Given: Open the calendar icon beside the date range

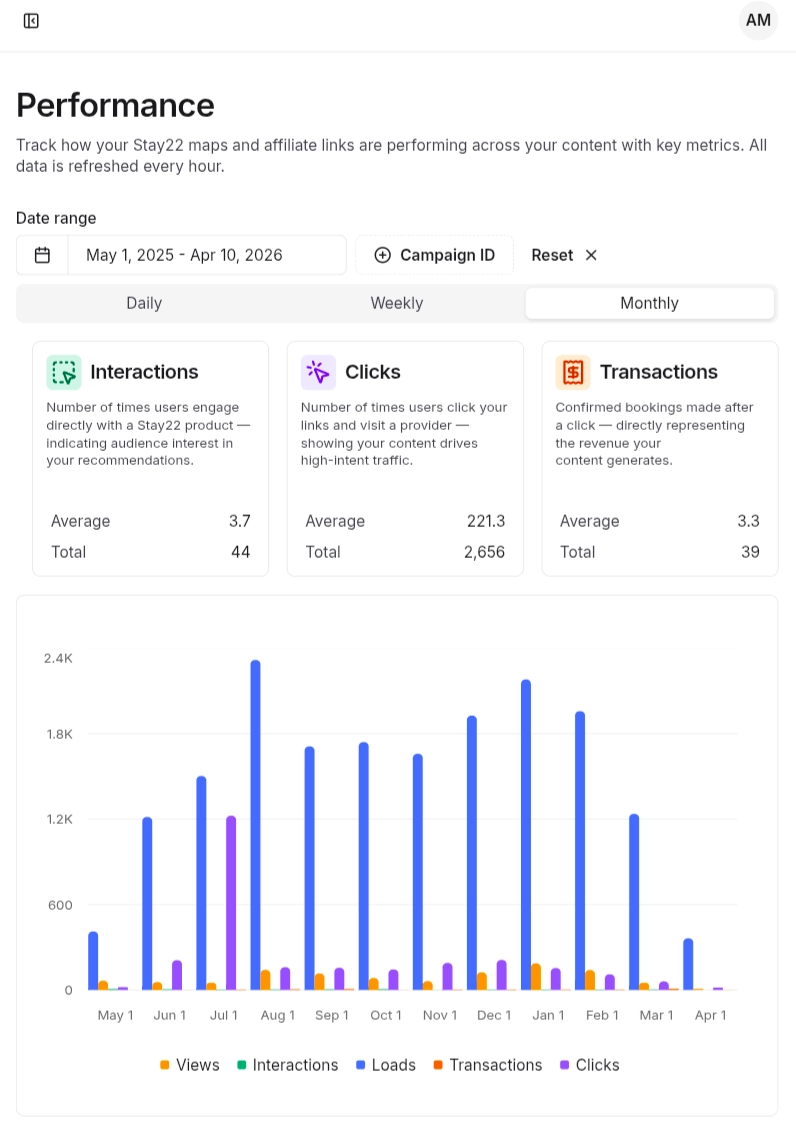Looking at the screenshot, I should [41, 255].
